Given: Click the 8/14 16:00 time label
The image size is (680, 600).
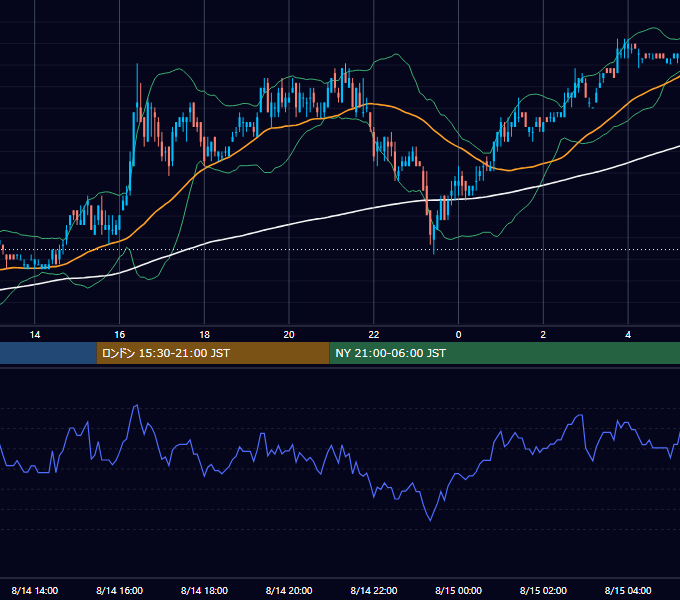Looking at the screenshot, I should click(120, 590).
